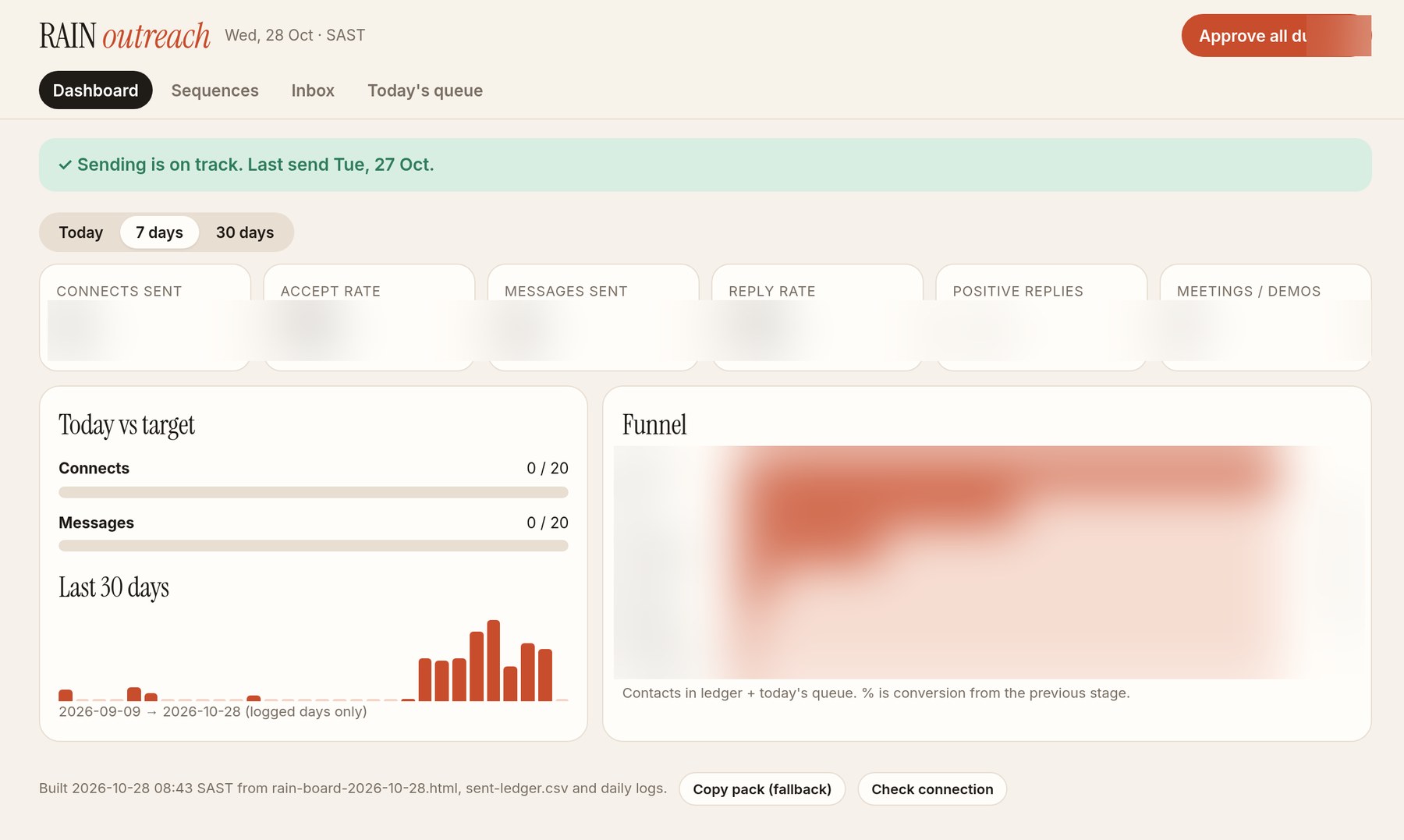The height and width of the screenshot is (840, 1404).
Task: Switch to the Sequences tab
Action: click(214, 90)
